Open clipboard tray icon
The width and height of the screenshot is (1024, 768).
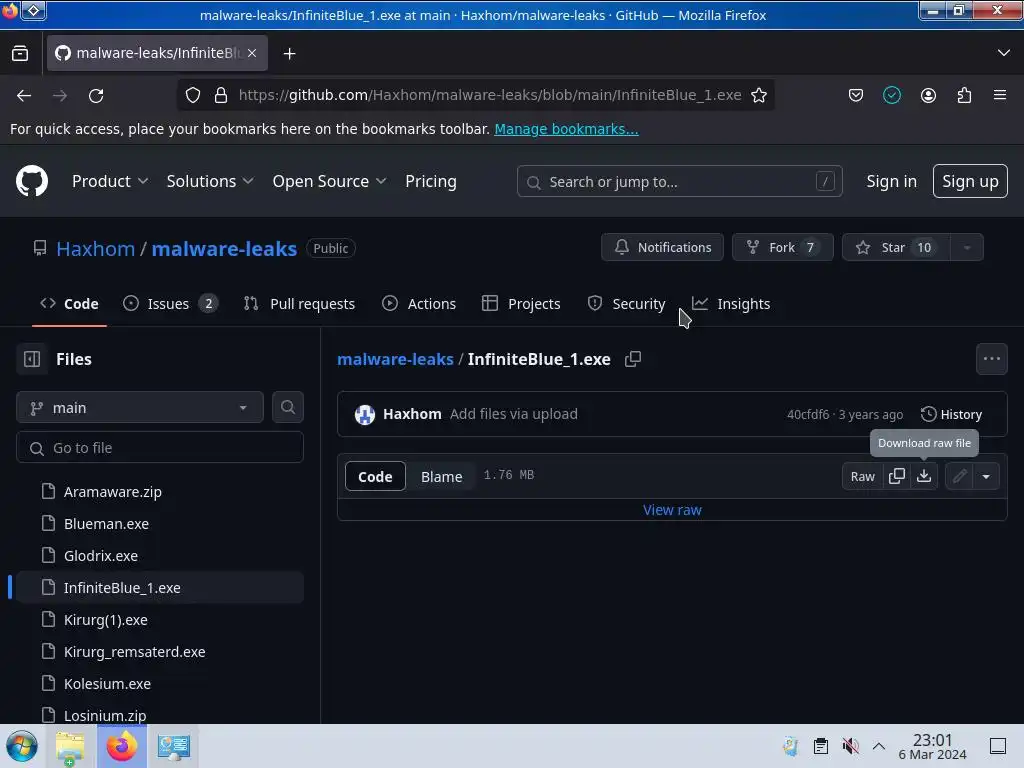(821, 746)
